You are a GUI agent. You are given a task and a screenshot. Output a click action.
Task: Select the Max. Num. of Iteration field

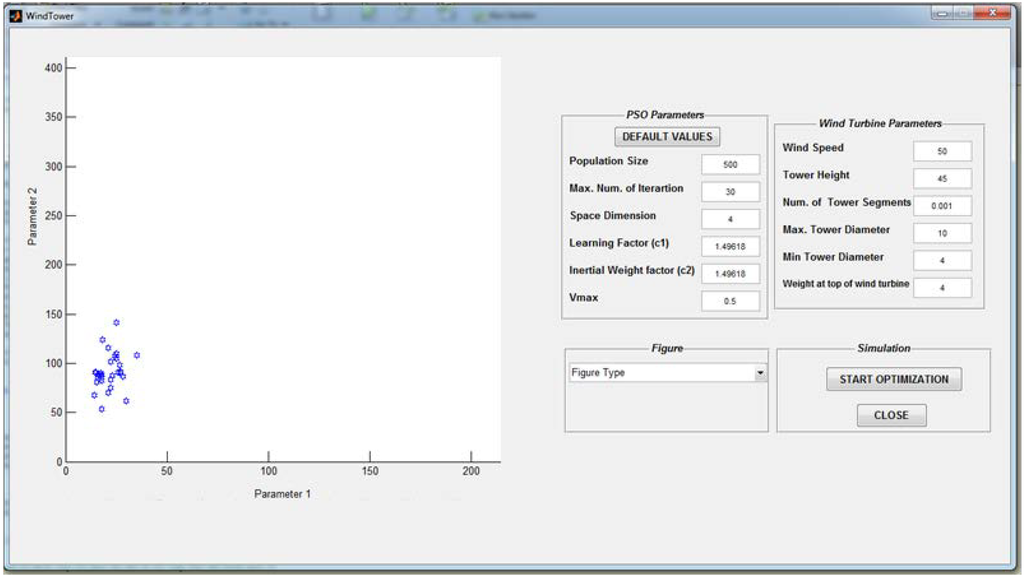[730, 192]
